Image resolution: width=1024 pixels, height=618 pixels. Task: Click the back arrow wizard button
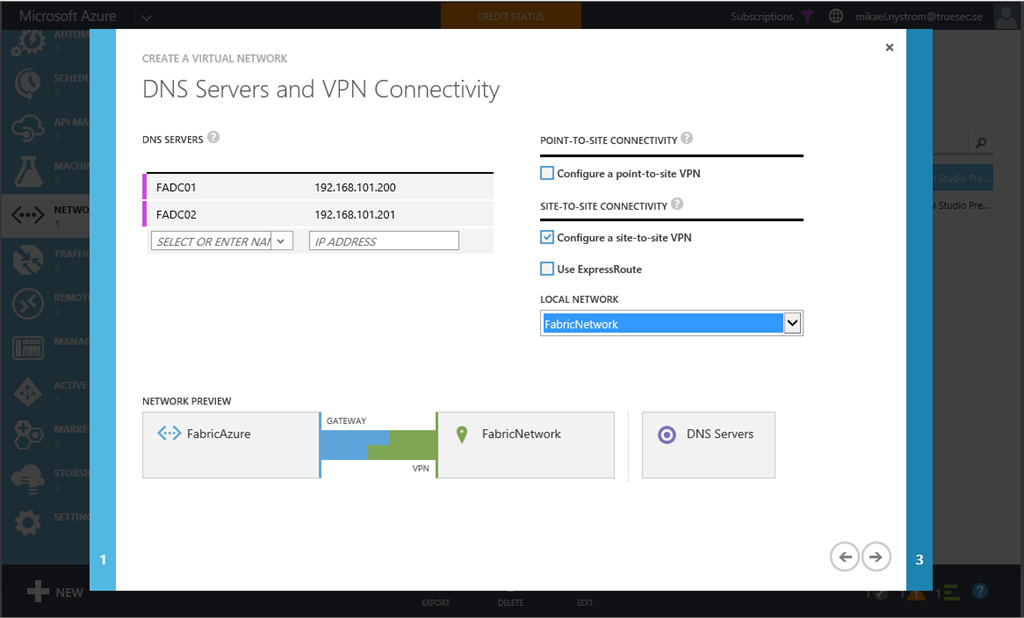[845, 557]
